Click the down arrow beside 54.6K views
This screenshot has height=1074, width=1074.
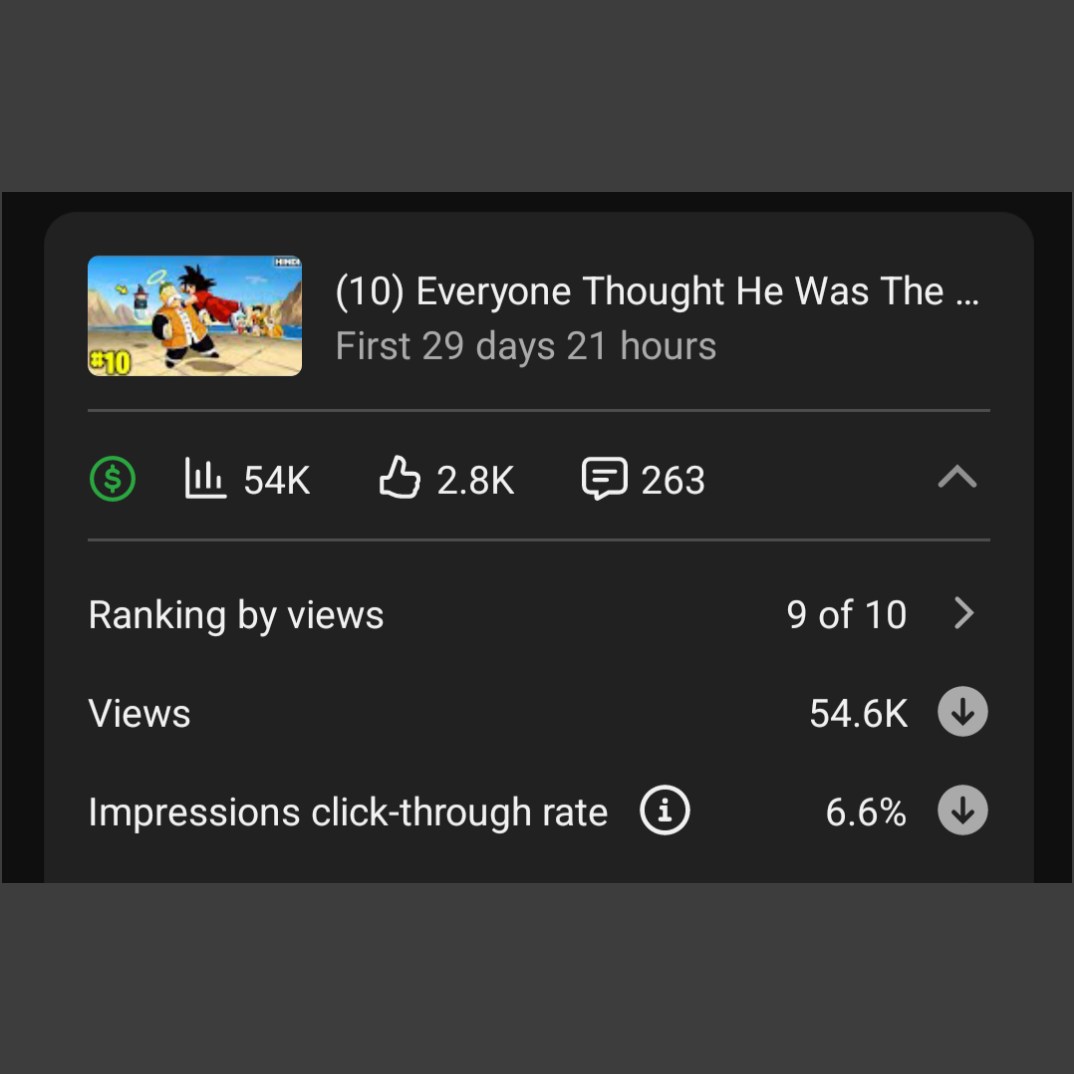(x=962, y=712)
